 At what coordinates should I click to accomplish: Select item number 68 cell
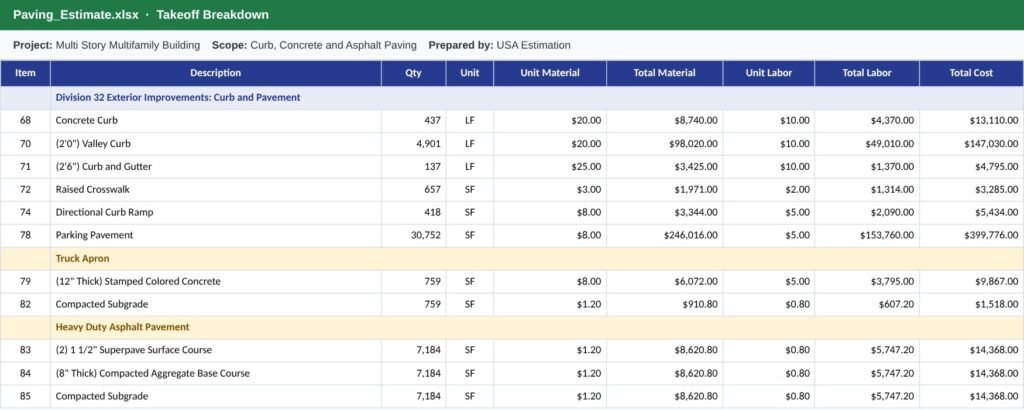coord(25,121)
